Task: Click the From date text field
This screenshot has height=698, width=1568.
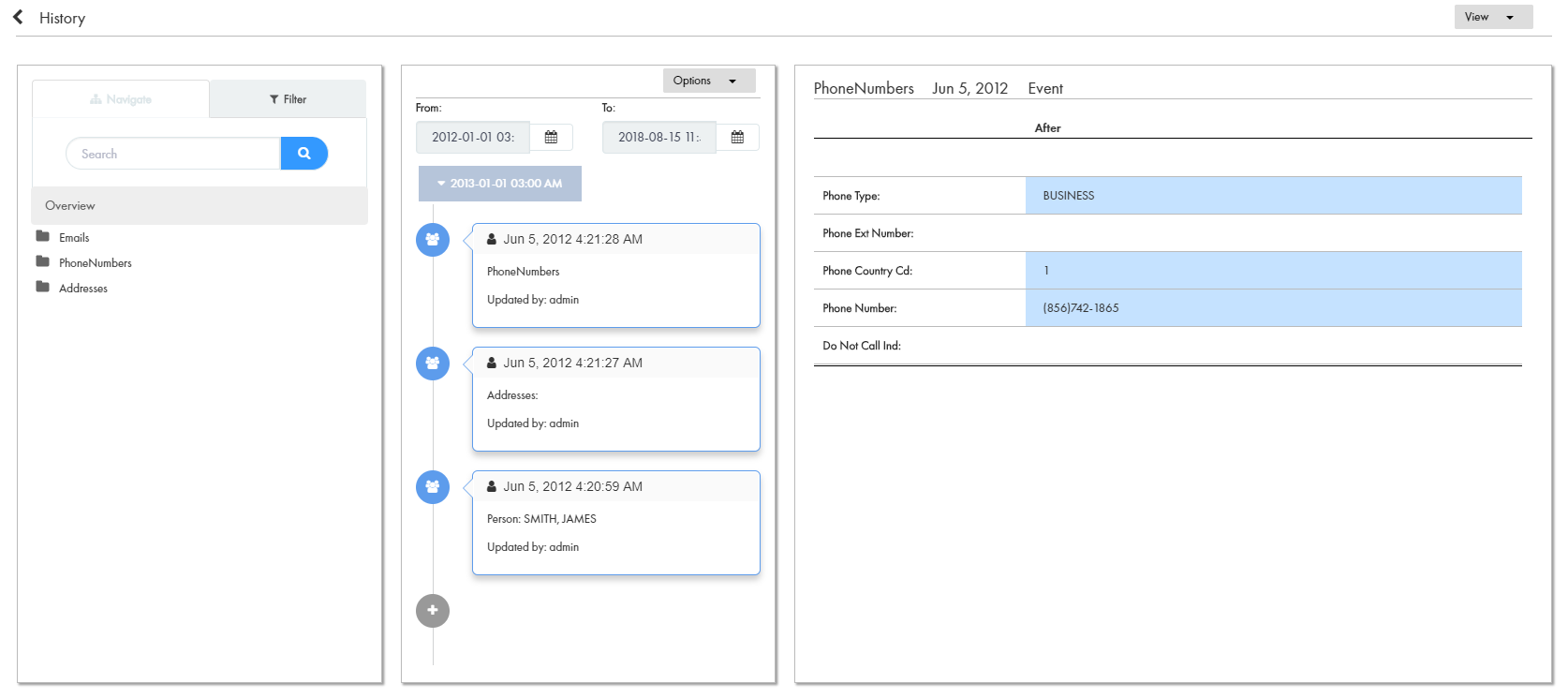Action: tap(473, 138)
